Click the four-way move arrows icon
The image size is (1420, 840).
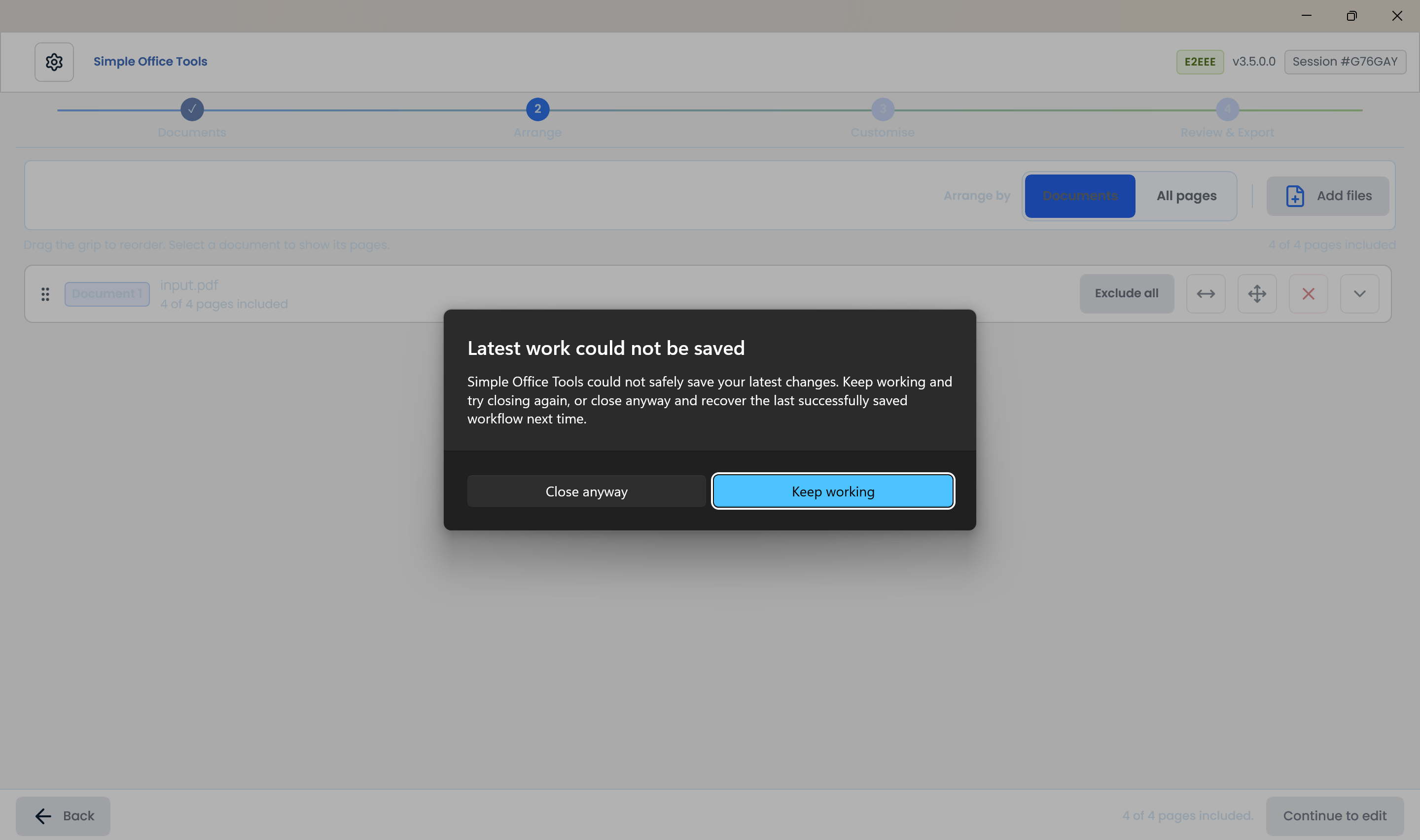[1257, 294]
